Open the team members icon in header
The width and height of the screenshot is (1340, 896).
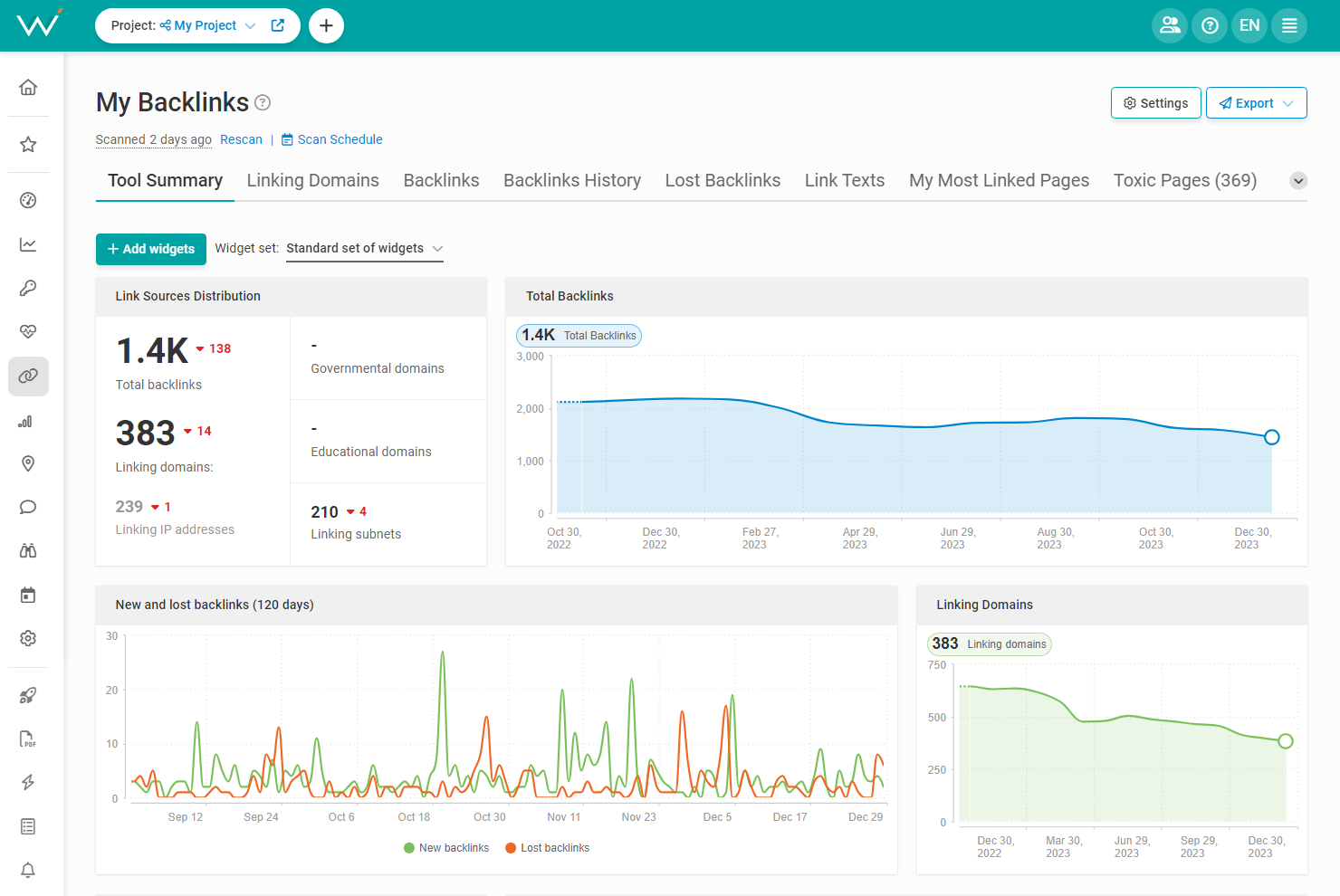1169,25
